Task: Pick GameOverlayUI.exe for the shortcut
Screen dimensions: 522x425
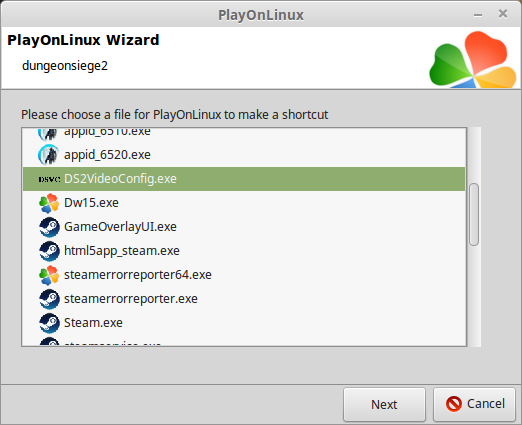Action: [x=244, y=227]
